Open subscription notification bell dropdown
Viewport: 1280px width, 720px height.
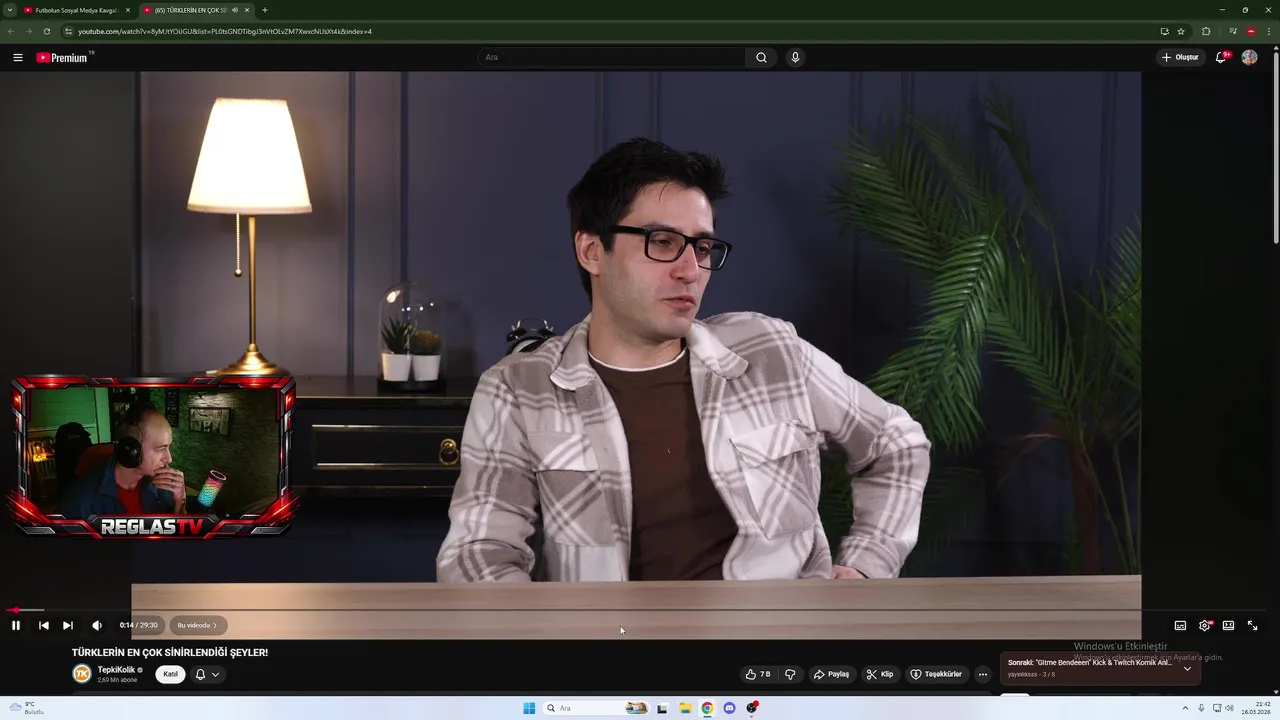point(207,674)
